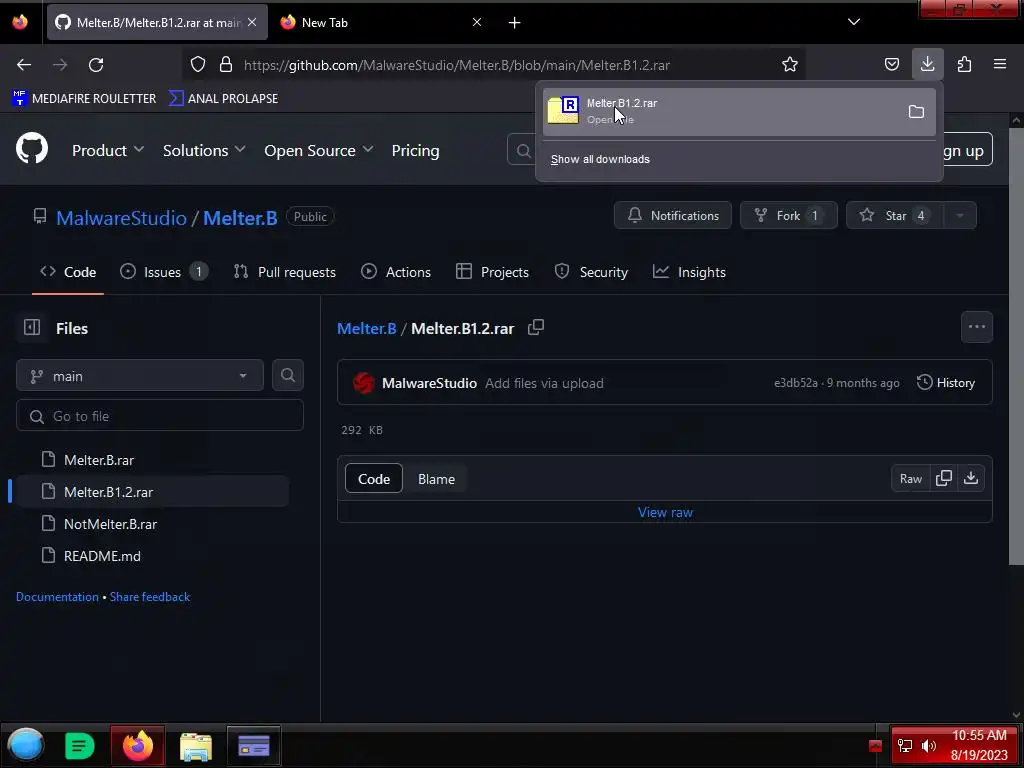Open the star lists dropdown arrow
This screenshot has width=1024, height=768.
point(960,216)
